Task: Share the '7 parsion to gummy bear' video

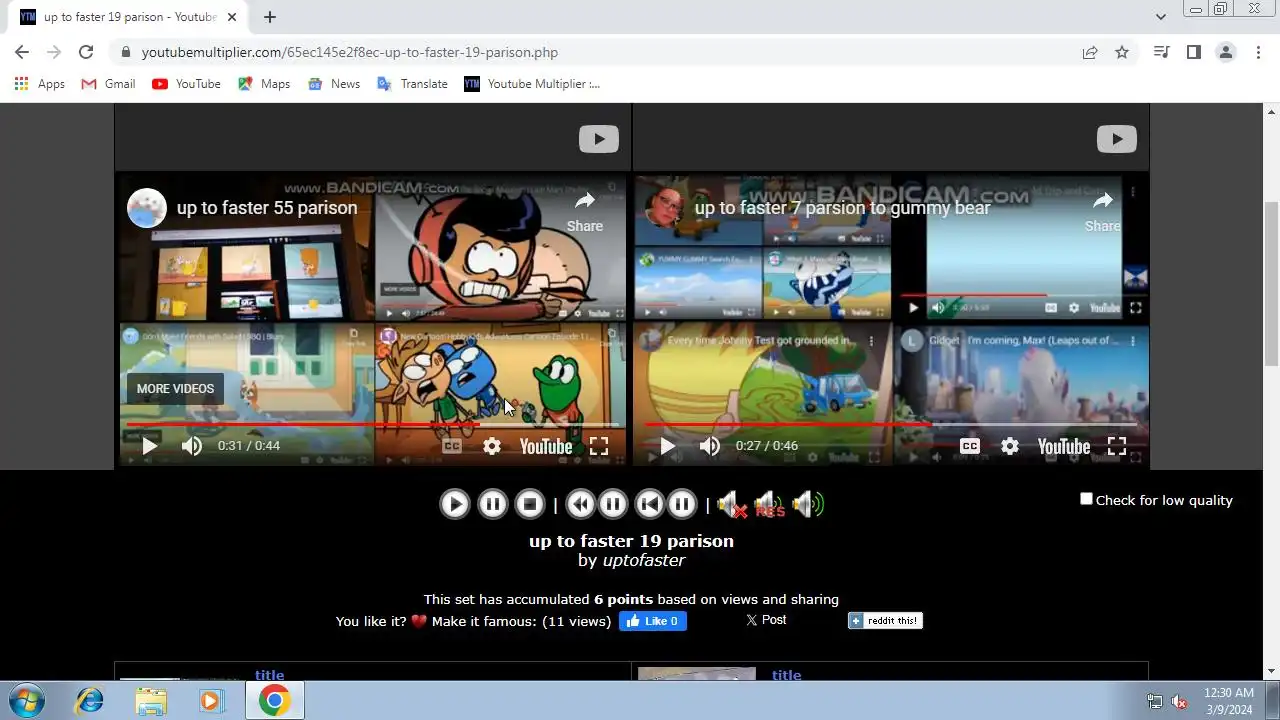Action: coord(1102,212)
